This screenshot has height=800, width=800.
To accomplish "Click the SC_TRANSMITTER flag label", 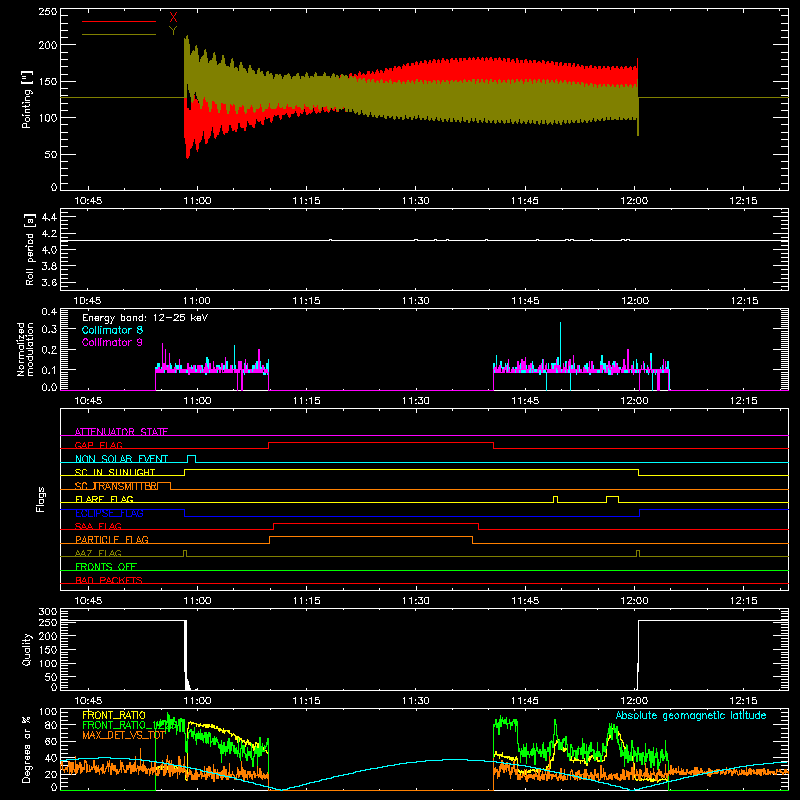I will 117,486.
